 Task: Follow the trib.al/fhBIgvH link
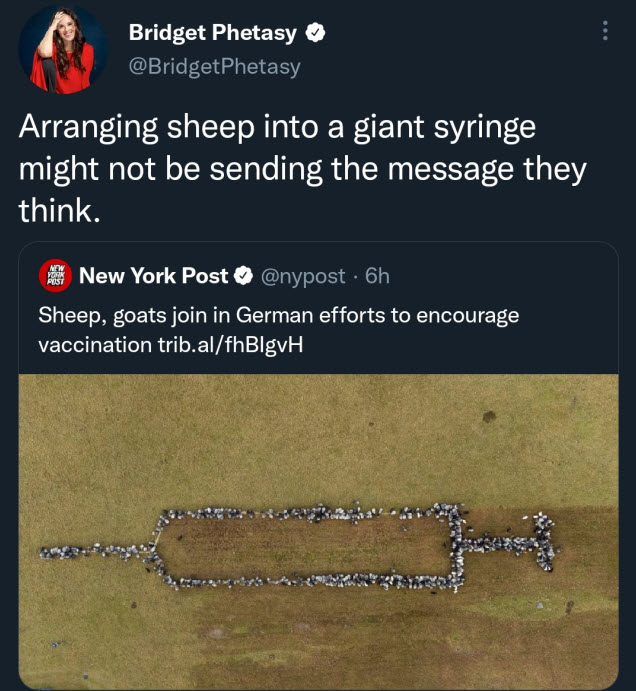(231, 345)
